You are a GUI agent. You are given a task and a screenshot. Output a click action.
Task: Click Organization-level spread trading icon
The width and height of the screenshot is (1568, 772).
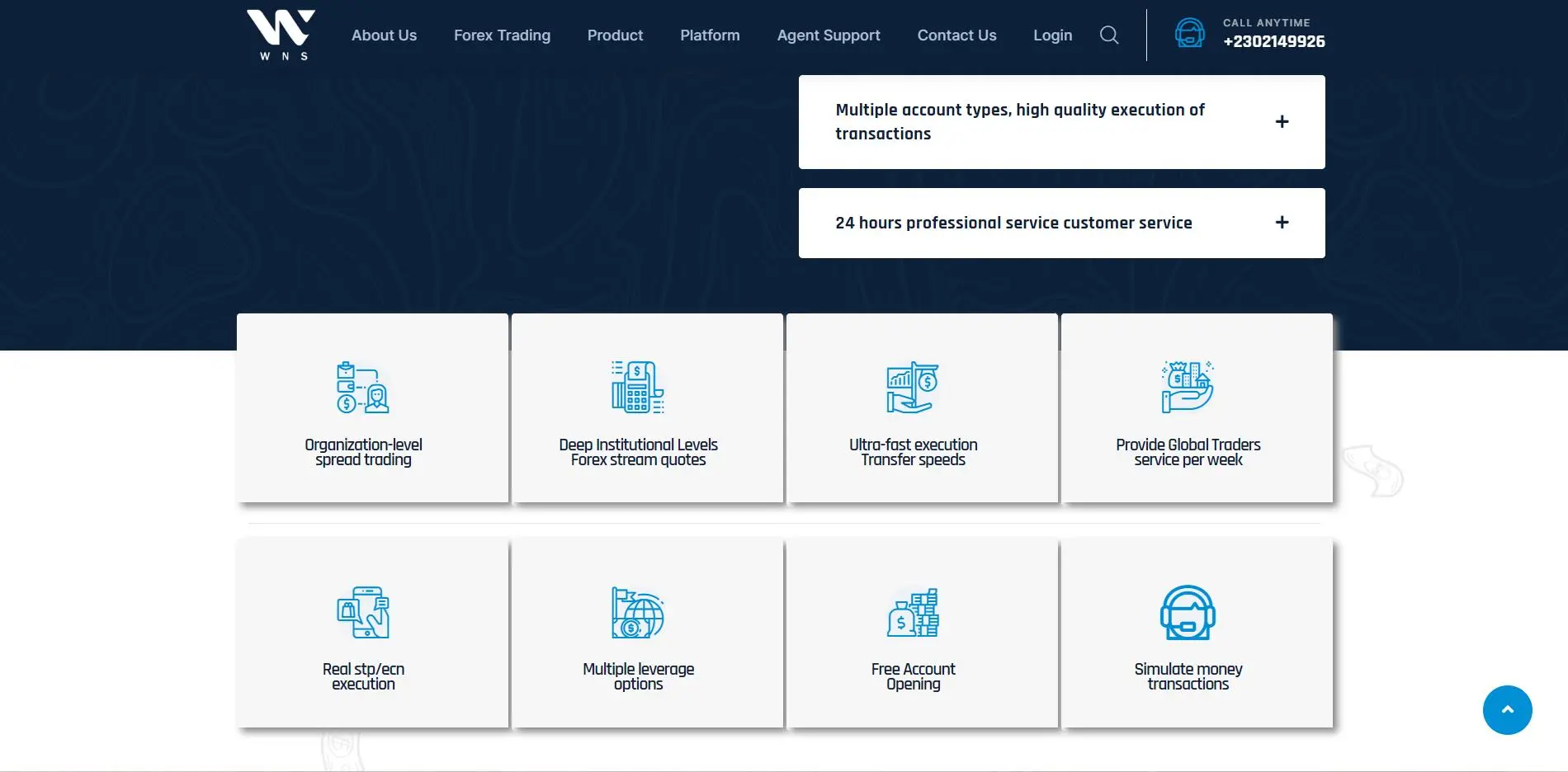click(x=363, y=387)
